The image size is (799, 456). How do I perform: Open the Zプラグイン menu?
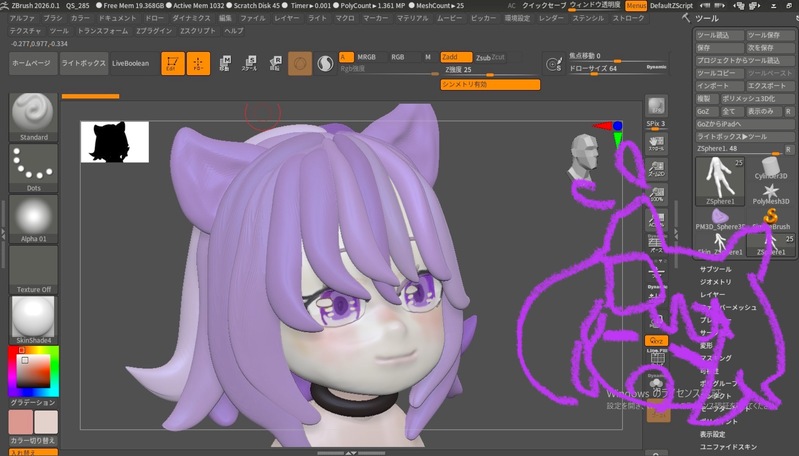click(154, 31)
